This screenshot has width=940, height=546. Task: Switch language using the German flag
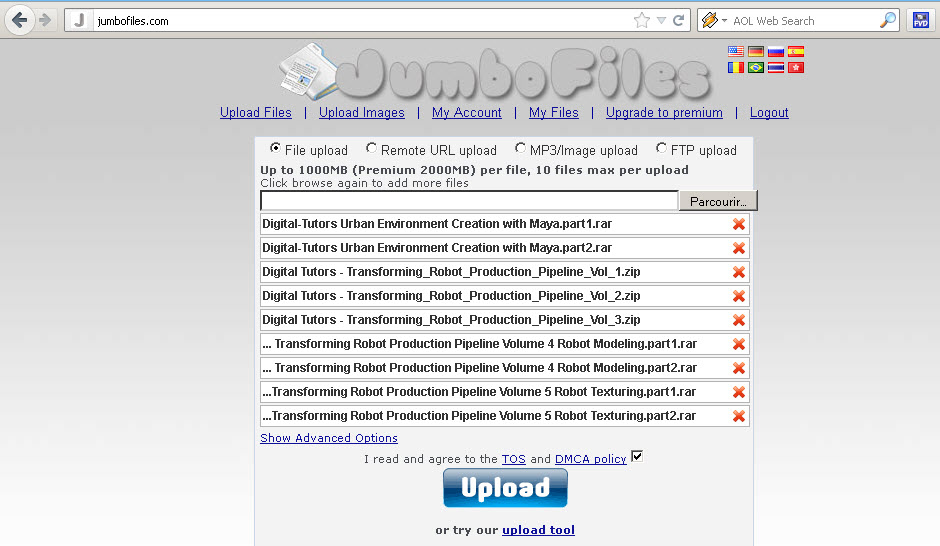point(755,52)
